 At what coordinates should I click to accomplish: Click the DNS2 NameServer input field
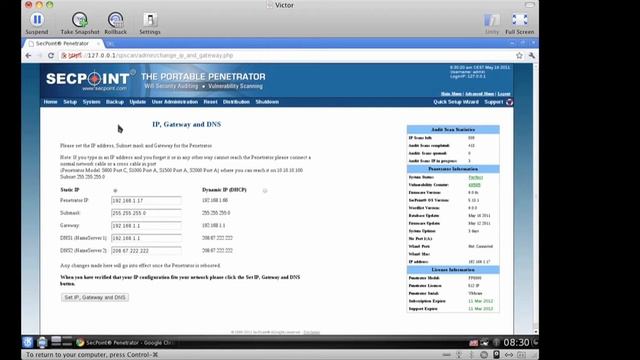(146, 251)
